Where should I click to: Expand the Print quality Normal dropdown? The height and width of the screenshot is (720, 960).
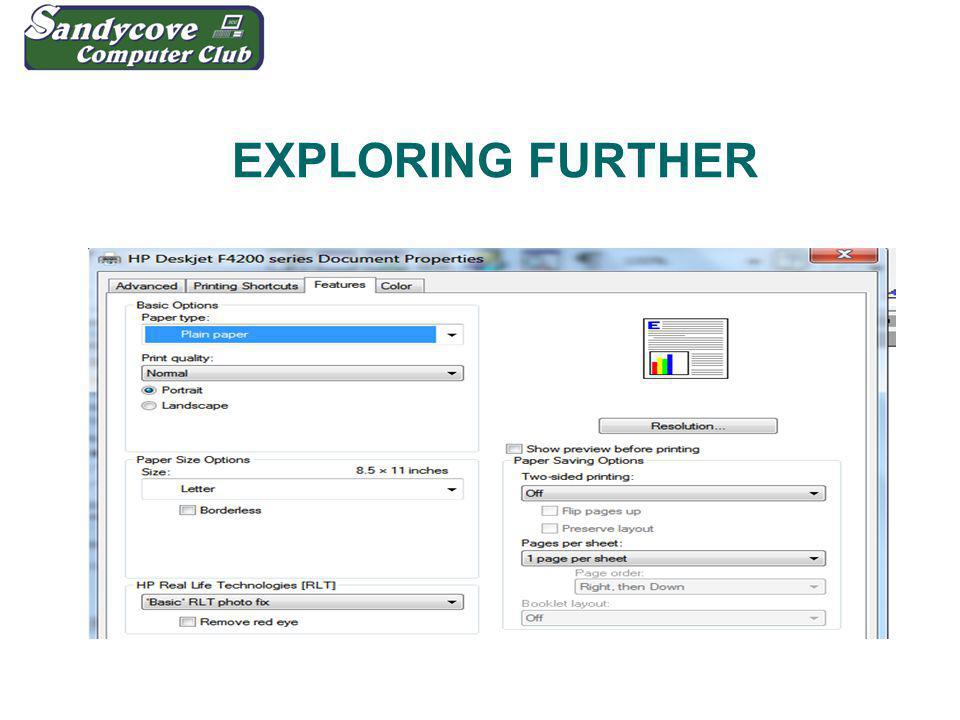pos(302,373)
